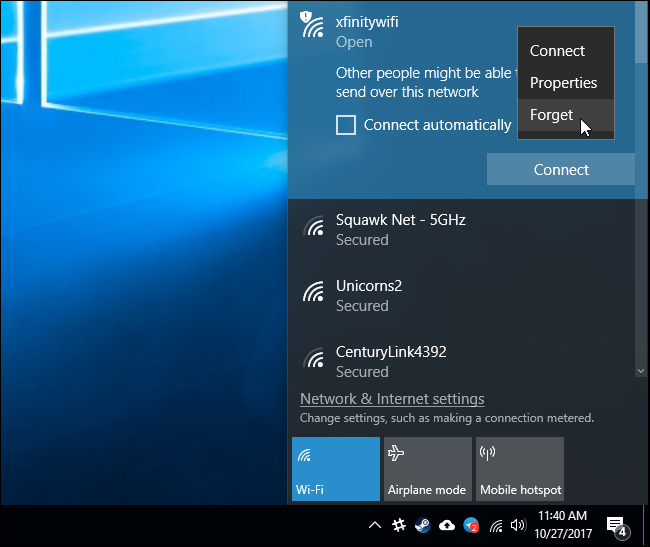
Task: Choose Forget from the context menu
Action: (552, 115)
